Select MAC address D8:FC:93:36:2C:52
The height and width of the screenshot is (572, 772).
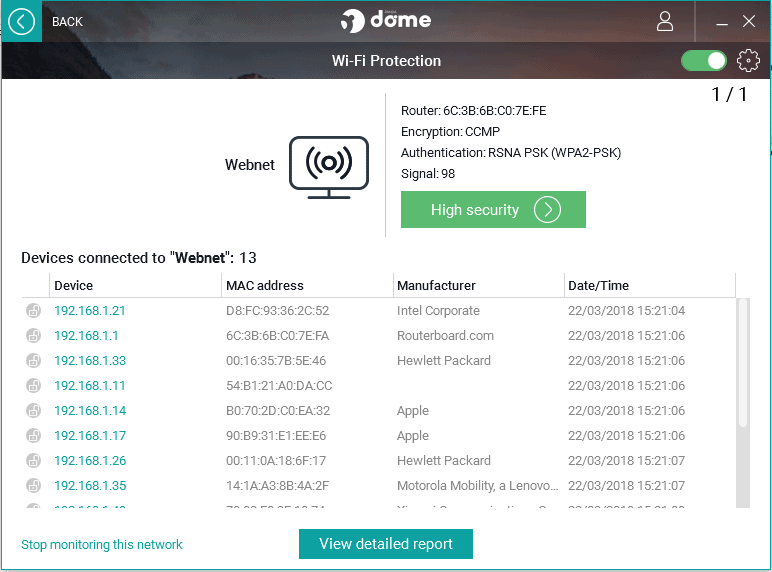(277, 311)
